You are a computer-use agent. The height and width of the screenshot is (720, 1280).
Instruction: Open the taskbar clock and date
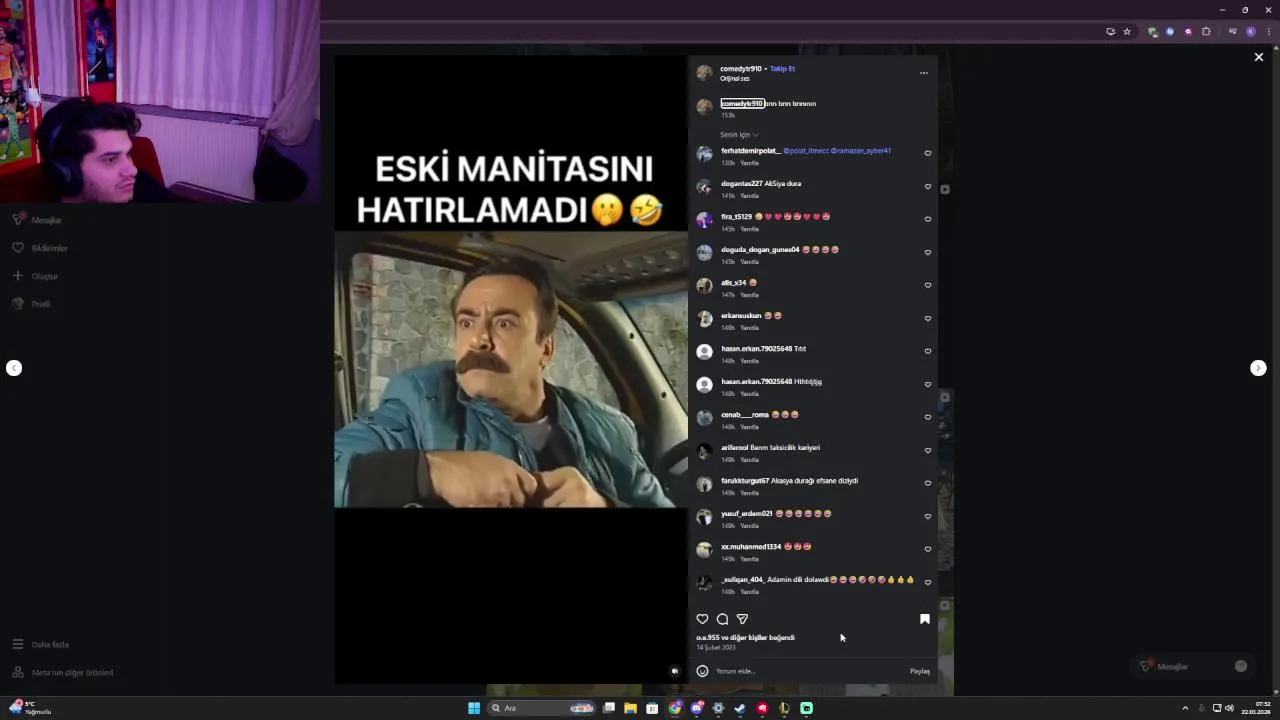1256,708
